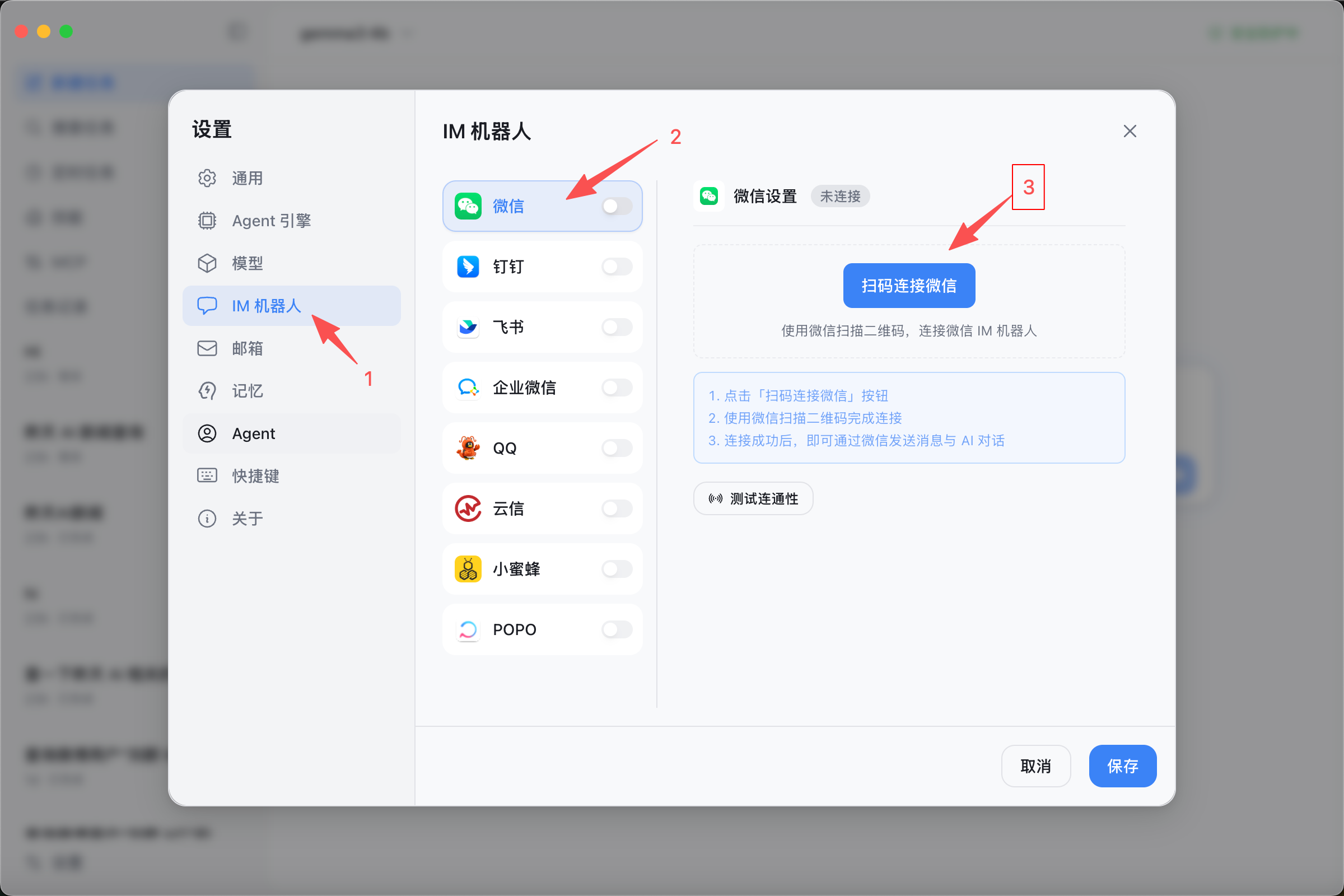Click 取消 to cancel settings
This screenshot has height=896, width=1344.
1035,766
